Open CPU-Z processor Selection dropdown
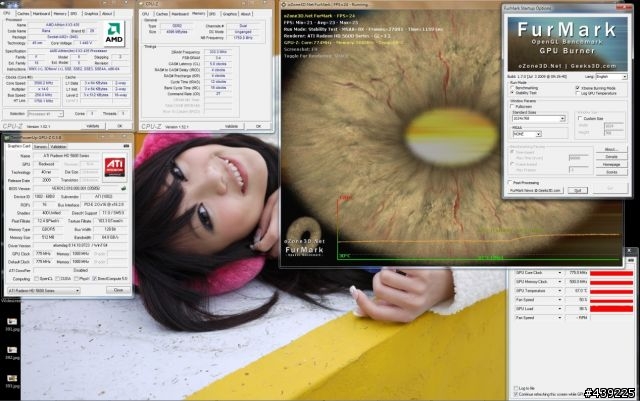This screenshot has width=640, height=401. [x=45, y=114]
